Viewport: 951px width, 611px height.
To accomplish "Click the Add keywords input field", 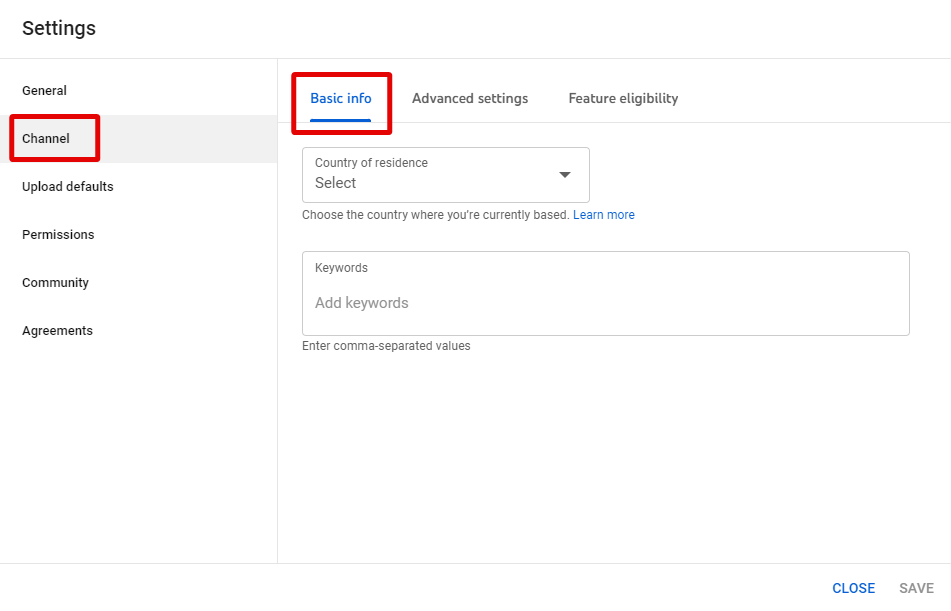I will [x=606, y=294].
